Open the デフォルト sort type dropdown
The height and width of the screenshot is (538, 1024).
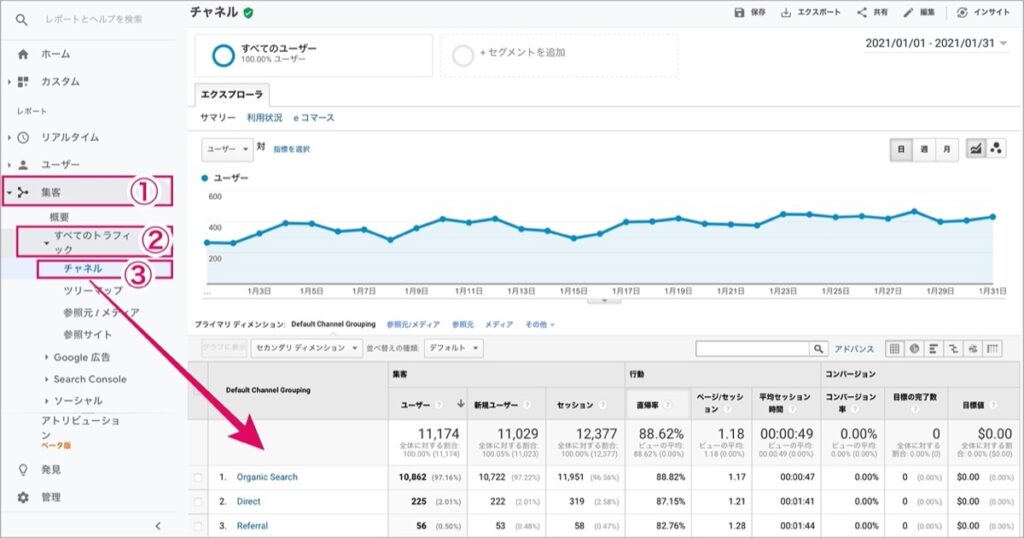pos(453,348)
